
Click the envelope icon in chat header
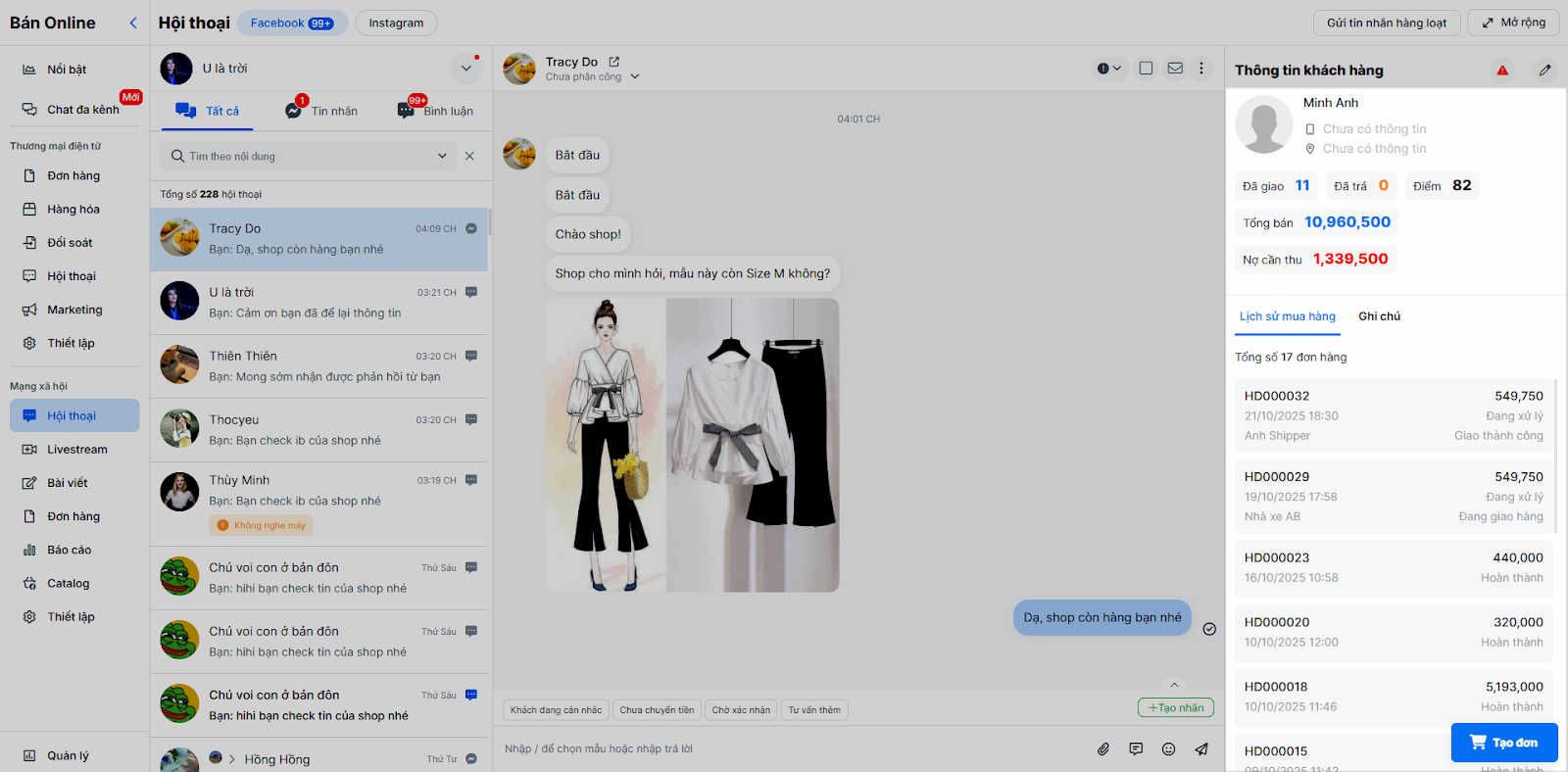[1175, 69]
